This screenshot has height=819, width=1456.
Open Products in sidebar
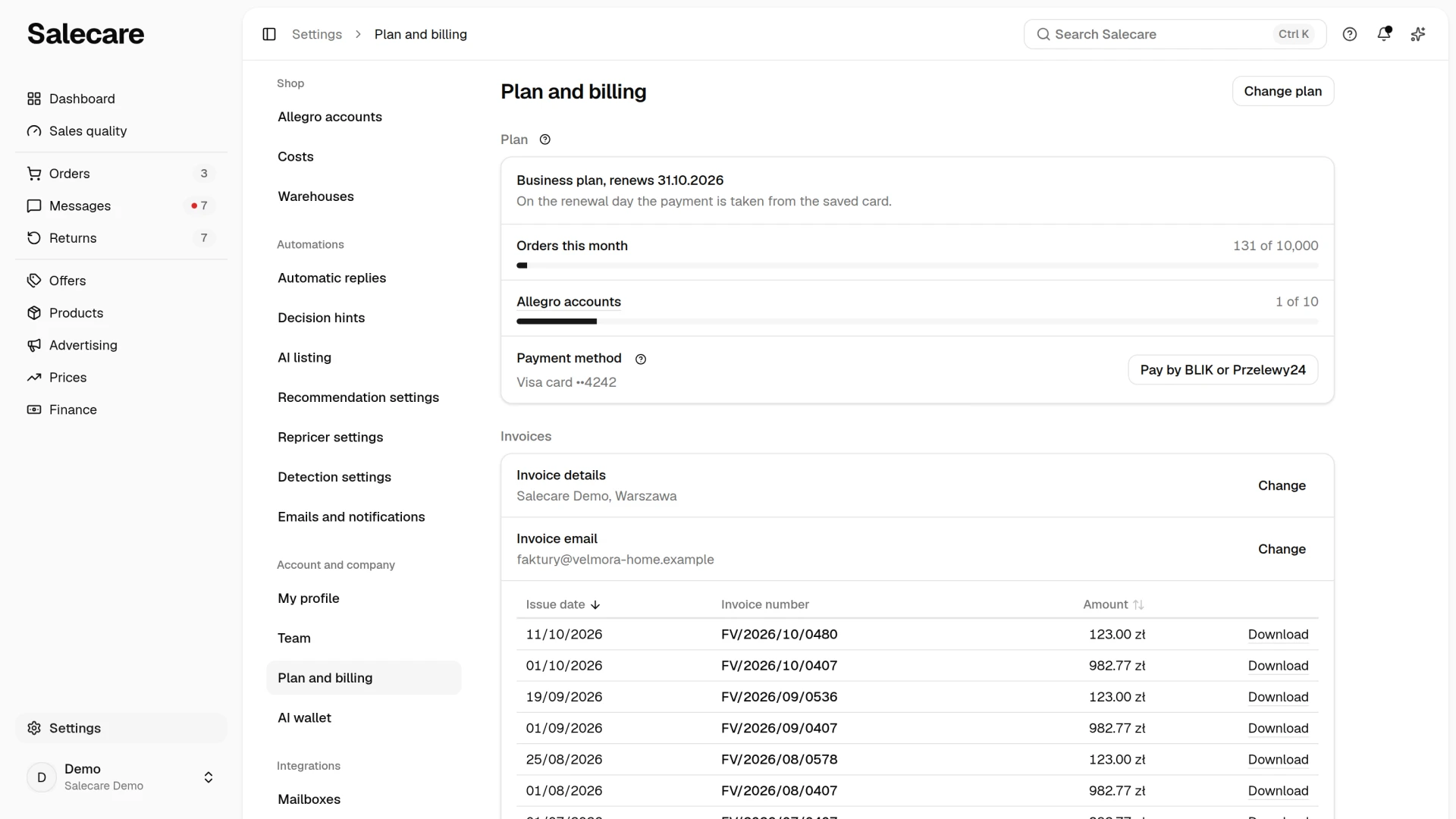coord(121,313)
